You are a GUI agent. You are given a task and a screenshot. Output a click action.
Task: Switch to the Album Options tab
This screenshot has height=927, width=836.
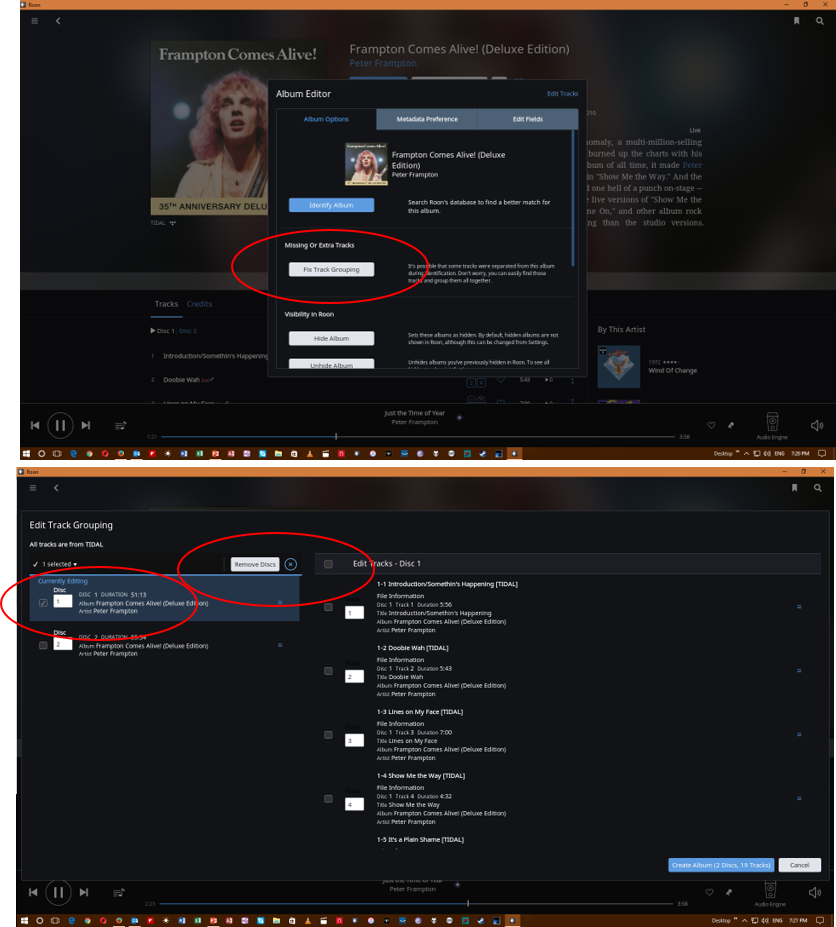326,119
